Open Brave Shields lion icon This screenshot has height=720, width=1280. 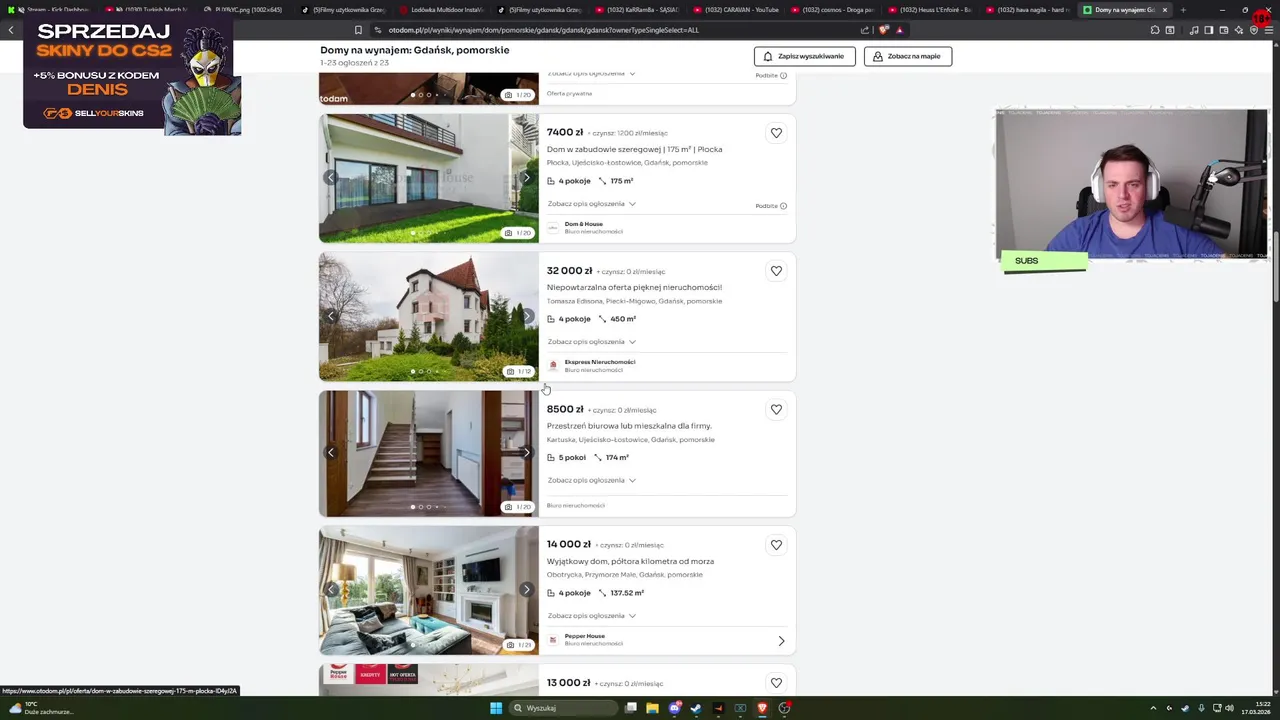coord(883,30)
